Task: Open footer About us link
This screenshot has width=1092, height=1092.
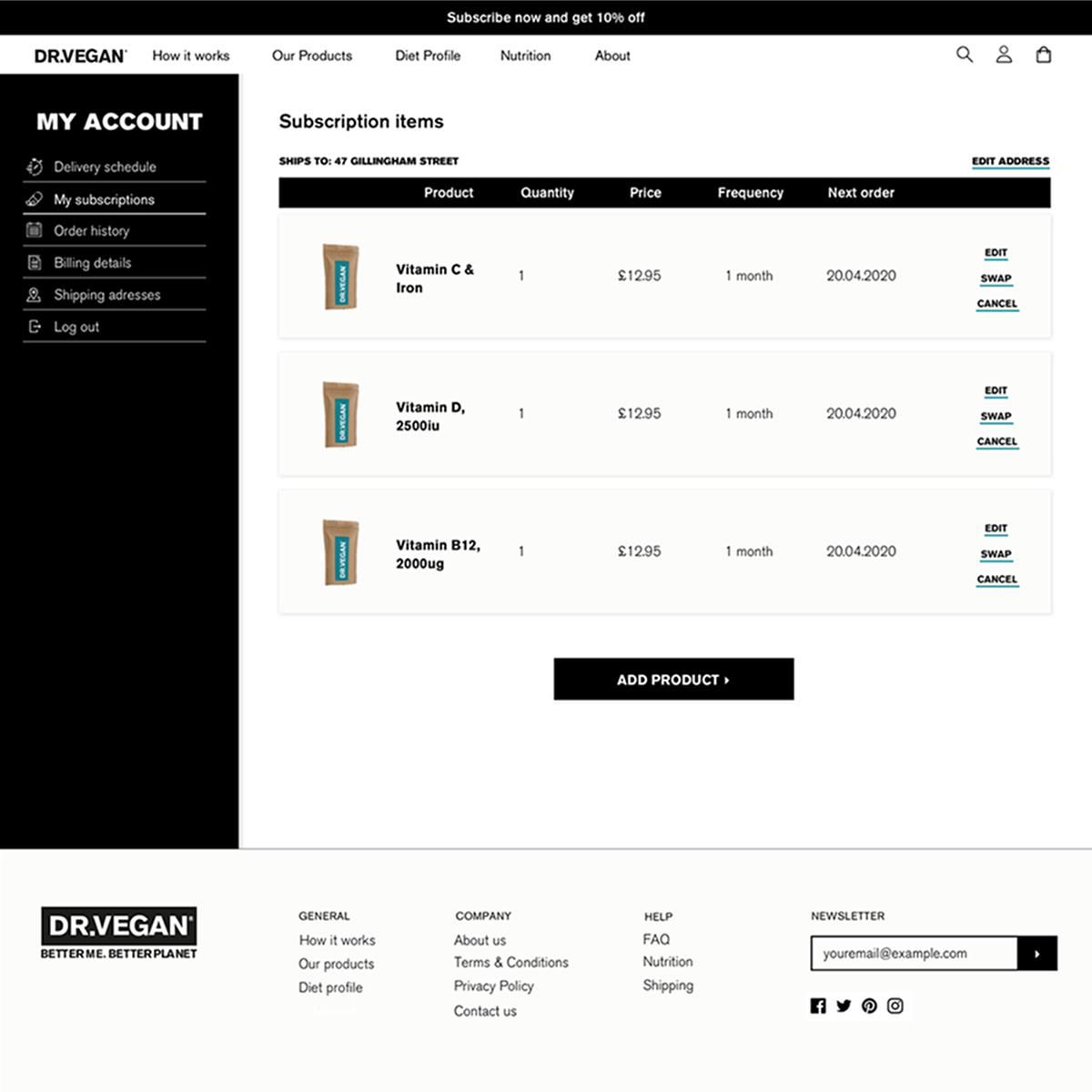Action: tap(480, 940)
